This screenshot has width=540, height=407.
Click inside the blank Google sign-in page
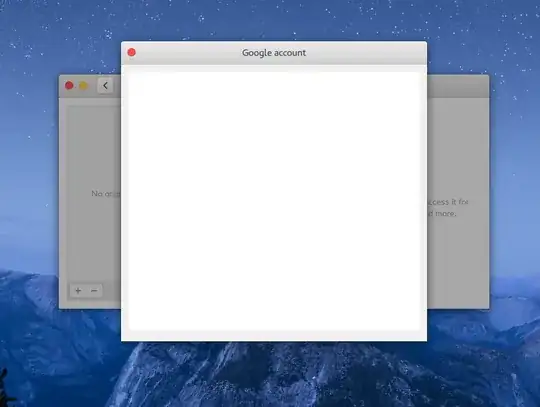274,201
